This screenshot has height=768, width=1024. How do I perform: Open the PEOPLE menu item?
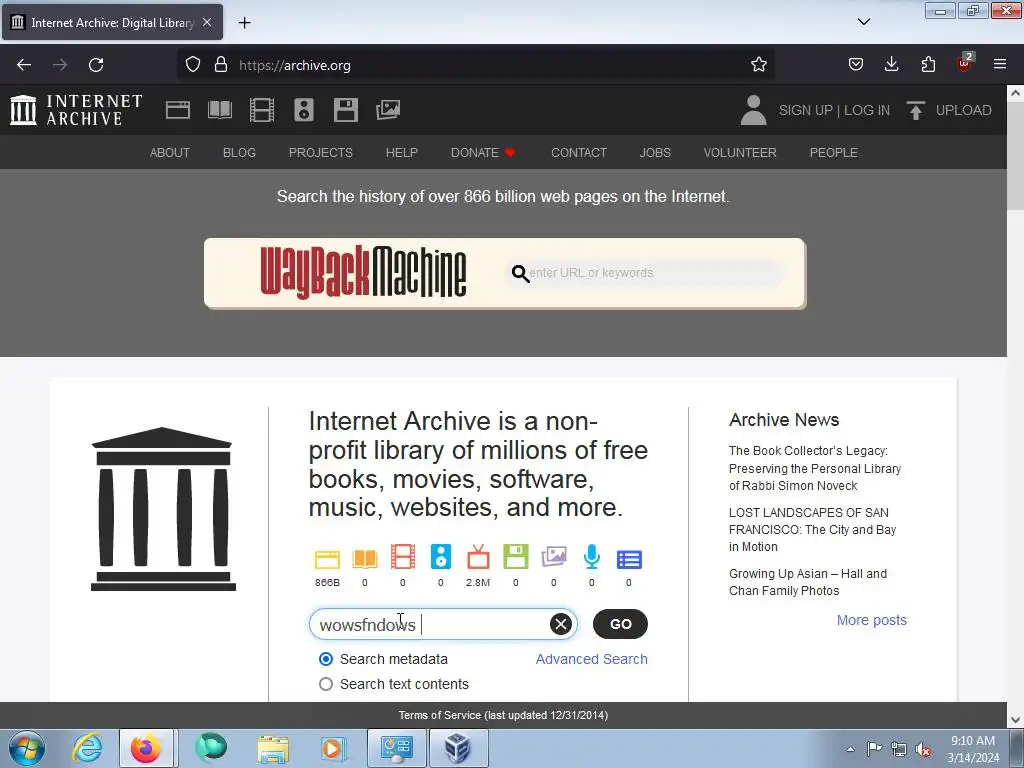point(833,152)
